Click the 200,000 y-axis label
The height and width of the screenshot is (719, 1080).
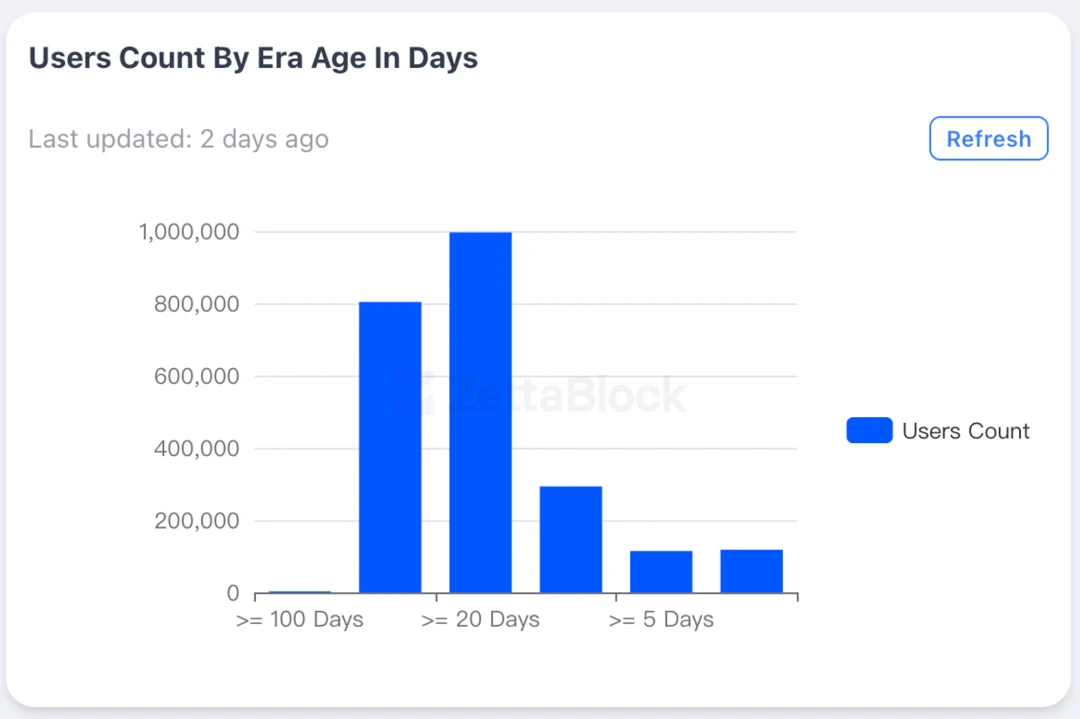pyautogui.click(x=196, y=521)
